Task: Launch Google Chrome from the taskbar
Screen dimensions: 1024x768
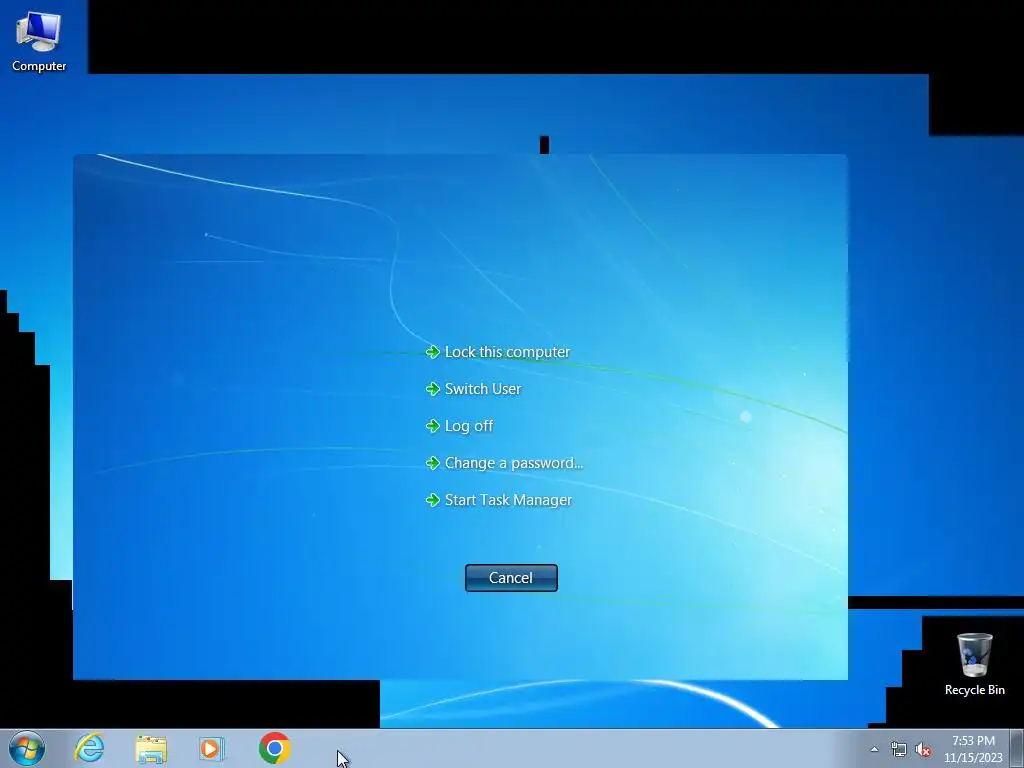Action: 274,748
